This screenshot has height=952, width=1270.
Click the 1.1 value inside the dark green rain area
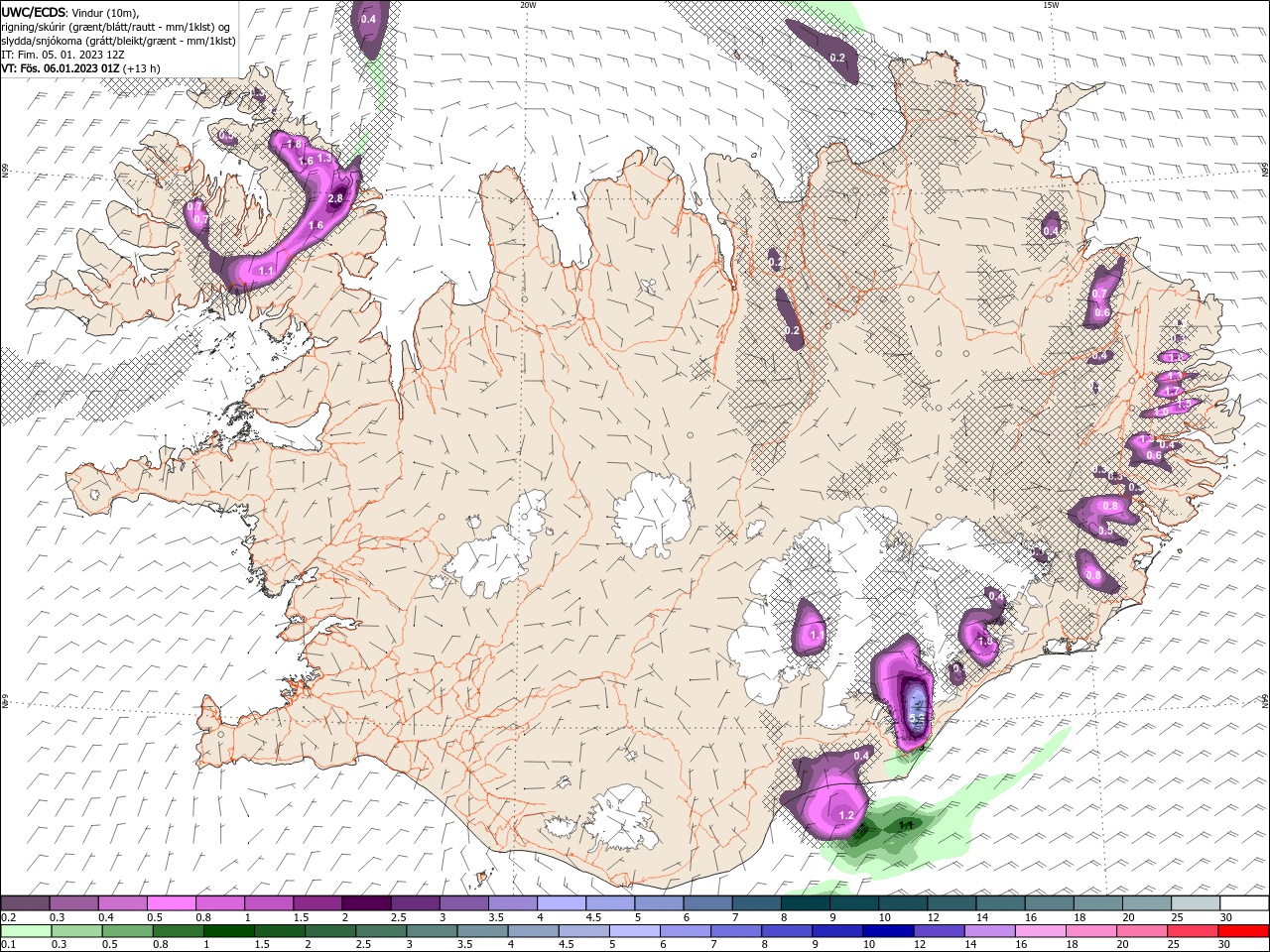[905, 824]
